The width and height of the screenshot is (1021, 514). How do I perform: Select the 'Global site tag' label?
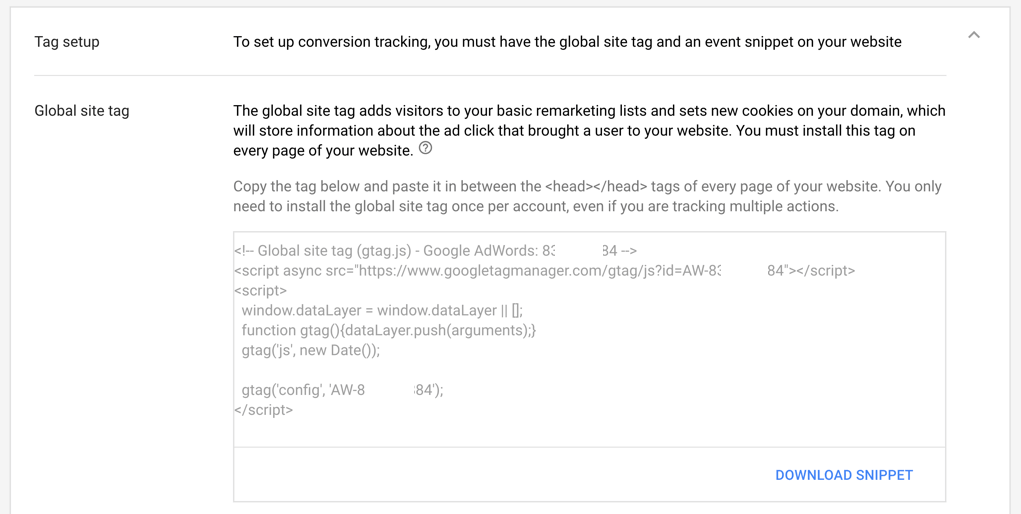82,111
